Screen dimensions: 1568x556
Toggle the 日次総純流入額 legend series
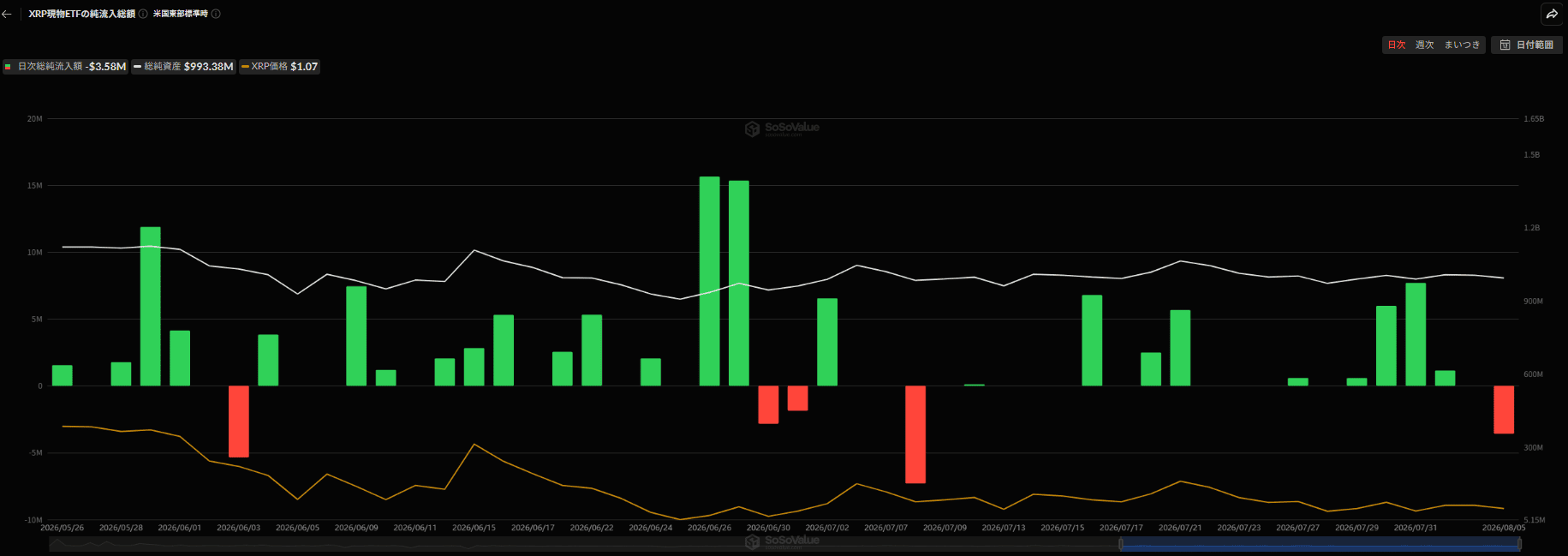tap(65, 66)
